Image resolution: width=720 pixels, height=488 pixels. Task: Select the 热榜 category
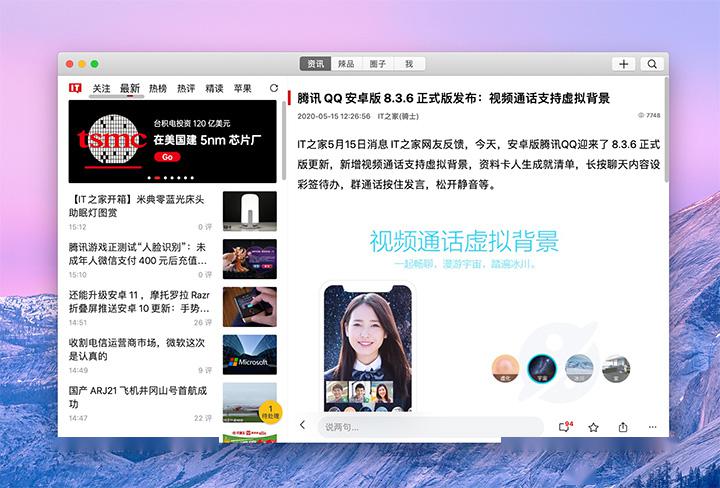pos(158,88)
